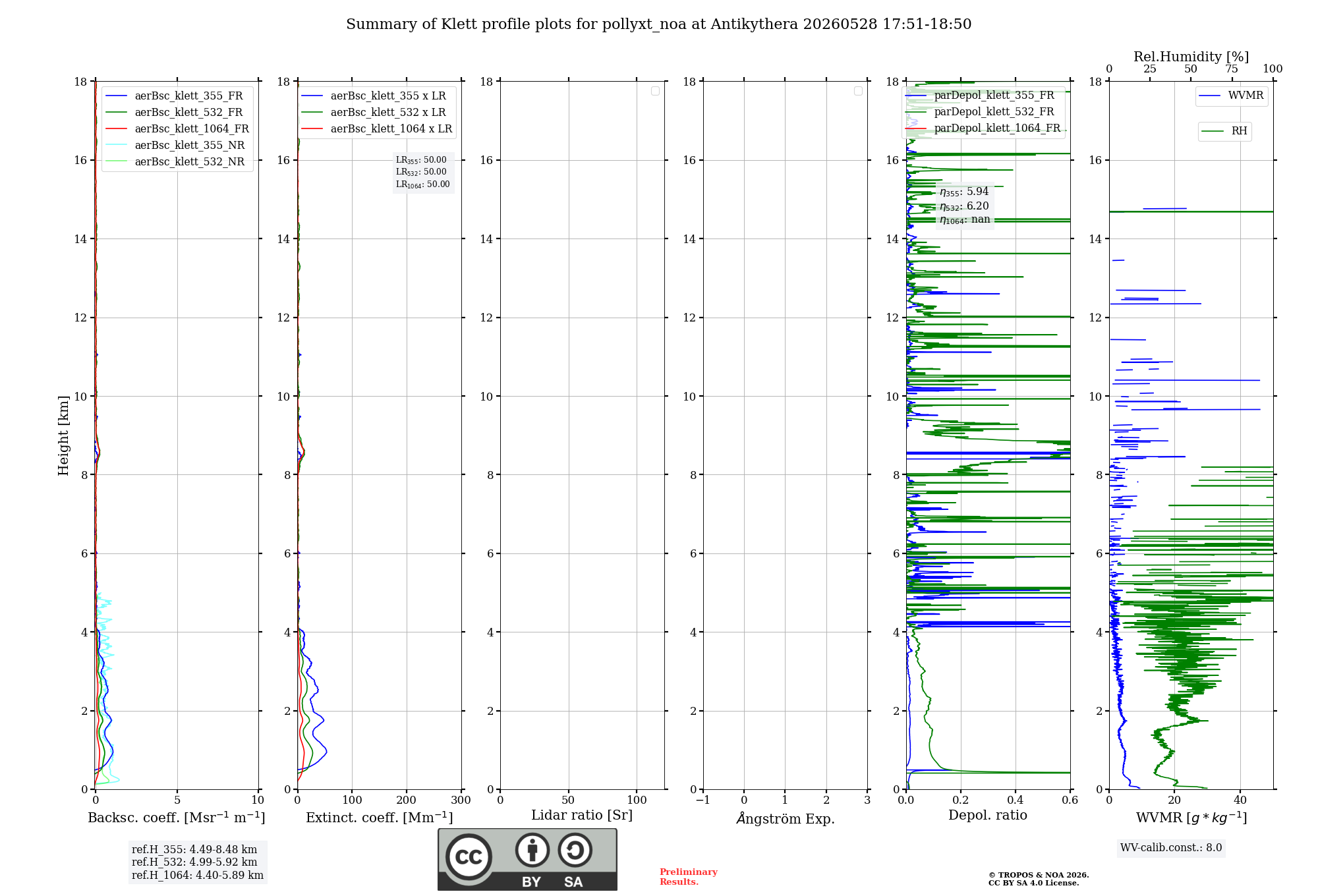
Task: Click the Creative Commons CC circle icon
Action: pyautogui.click(x=469, y=856)
